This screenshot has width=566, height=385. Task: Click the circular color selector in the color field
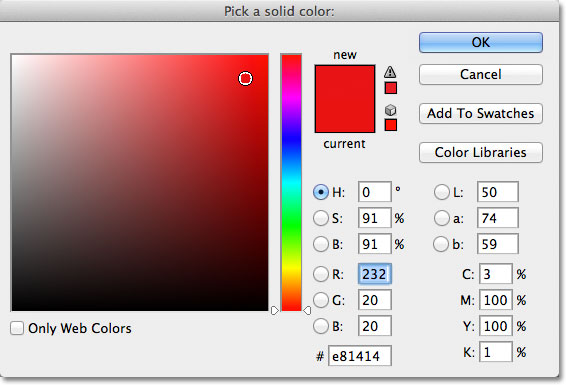coord(245,78)
